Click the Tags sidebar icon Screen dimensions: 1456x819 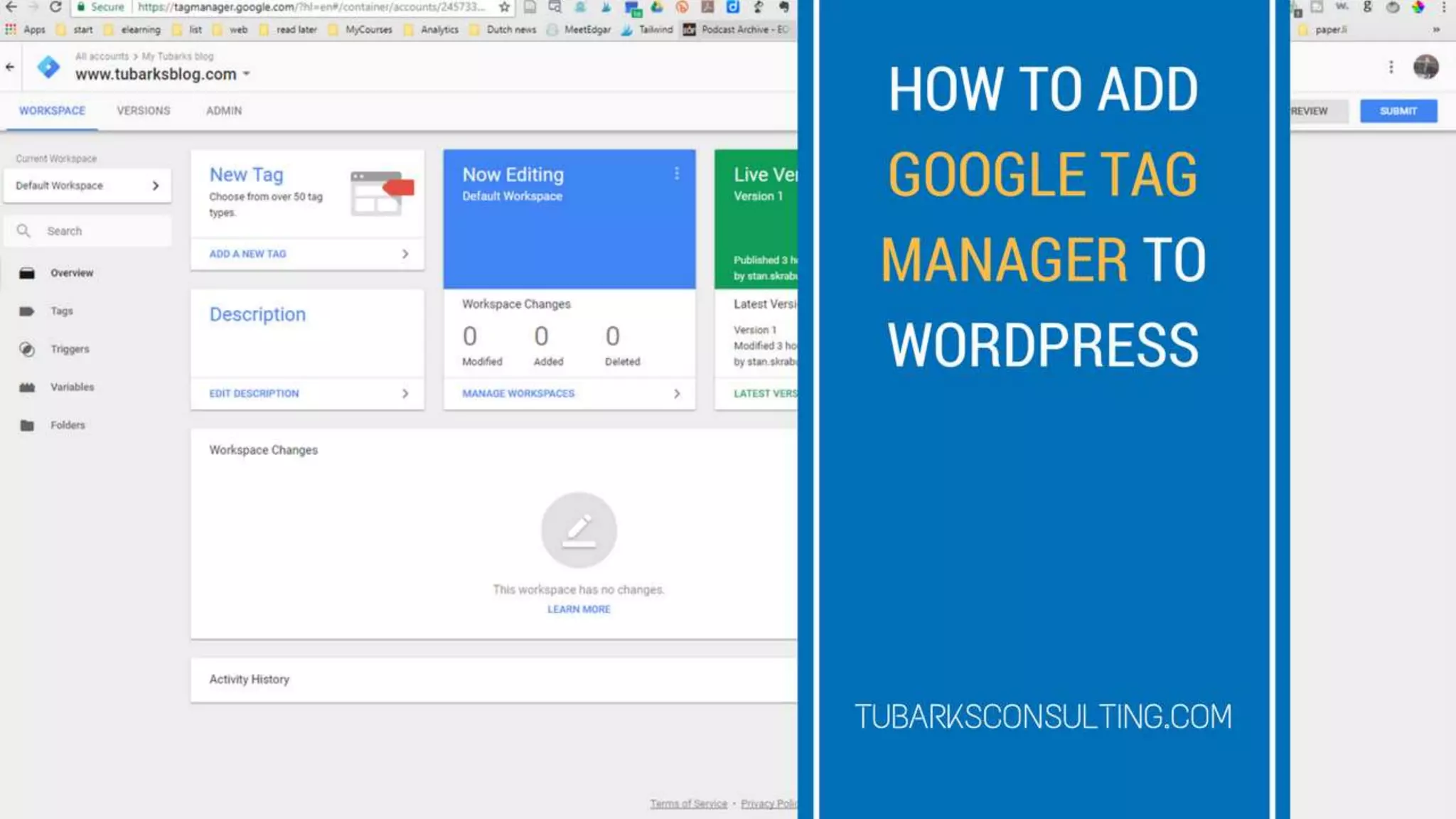pyautogui.click(x=27, y=311)
